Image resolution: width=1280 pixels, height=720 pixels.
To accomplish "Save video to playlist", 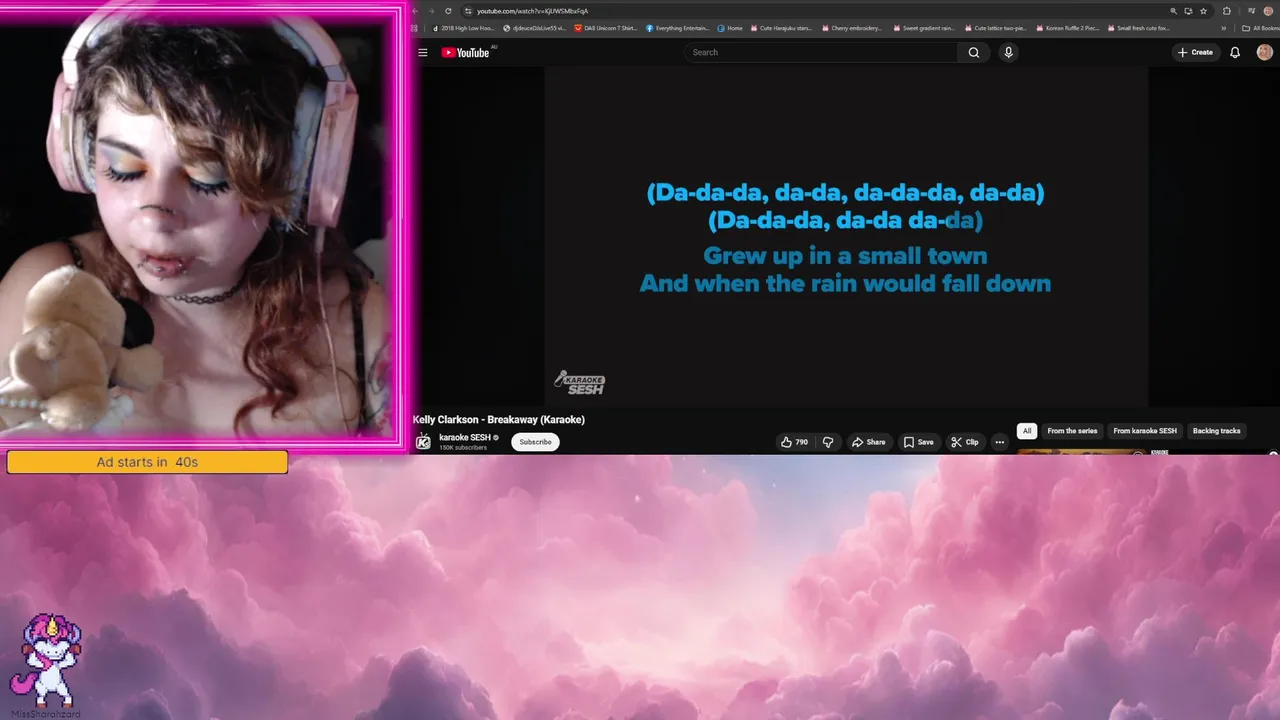I will coord(918,442).
